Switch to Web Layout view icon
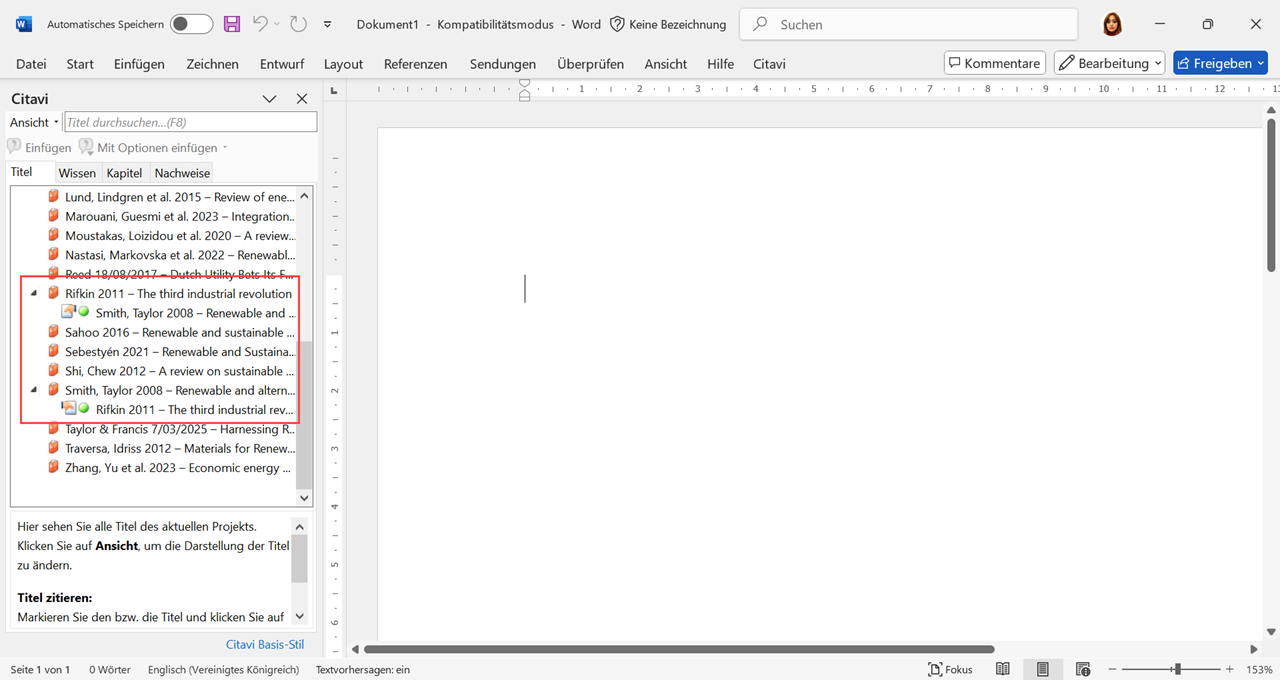The width and height of the screenshot is (1280, 680). (1082, 669)
